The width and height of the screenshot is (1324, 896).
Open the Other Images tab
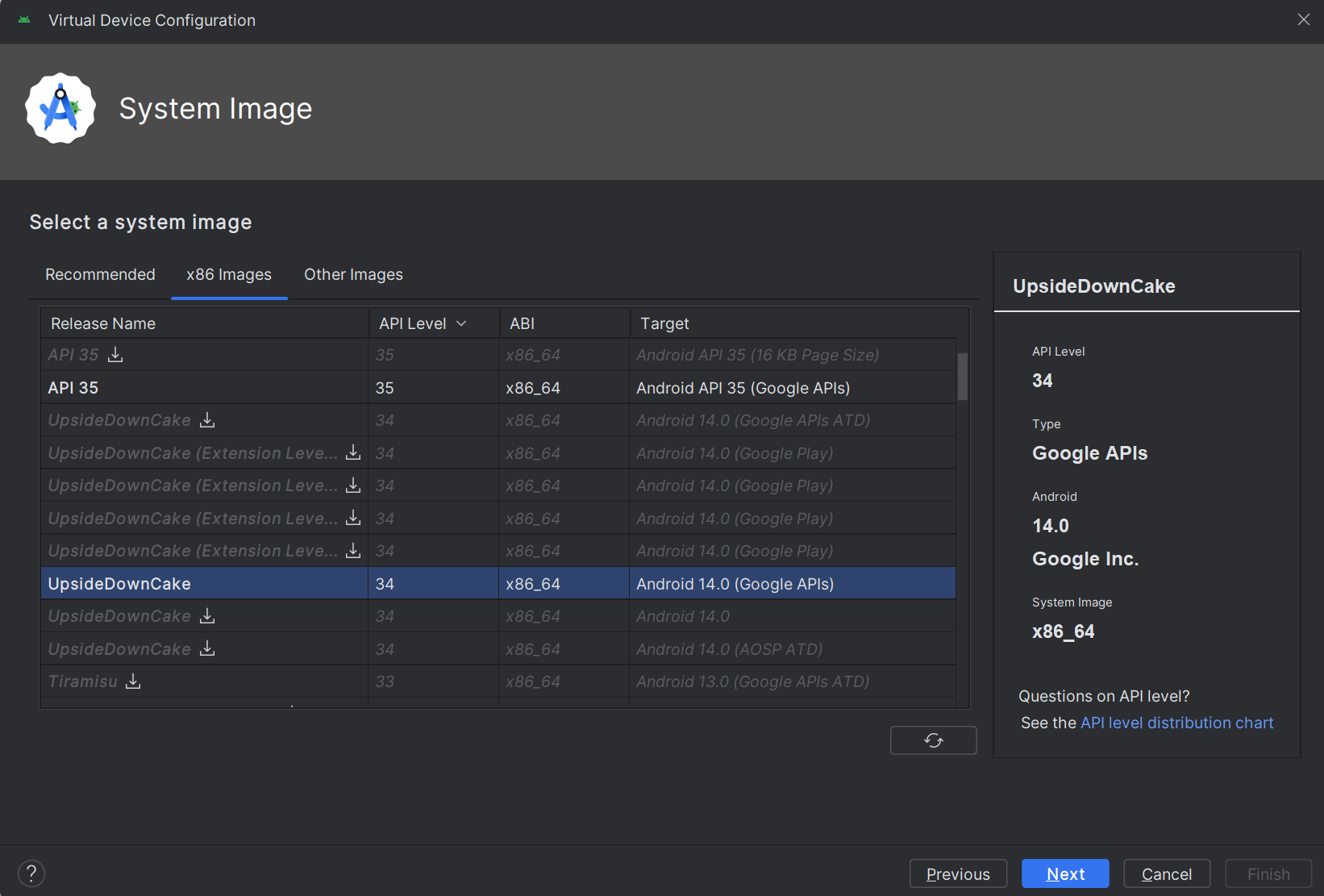[x=353, y=274]
